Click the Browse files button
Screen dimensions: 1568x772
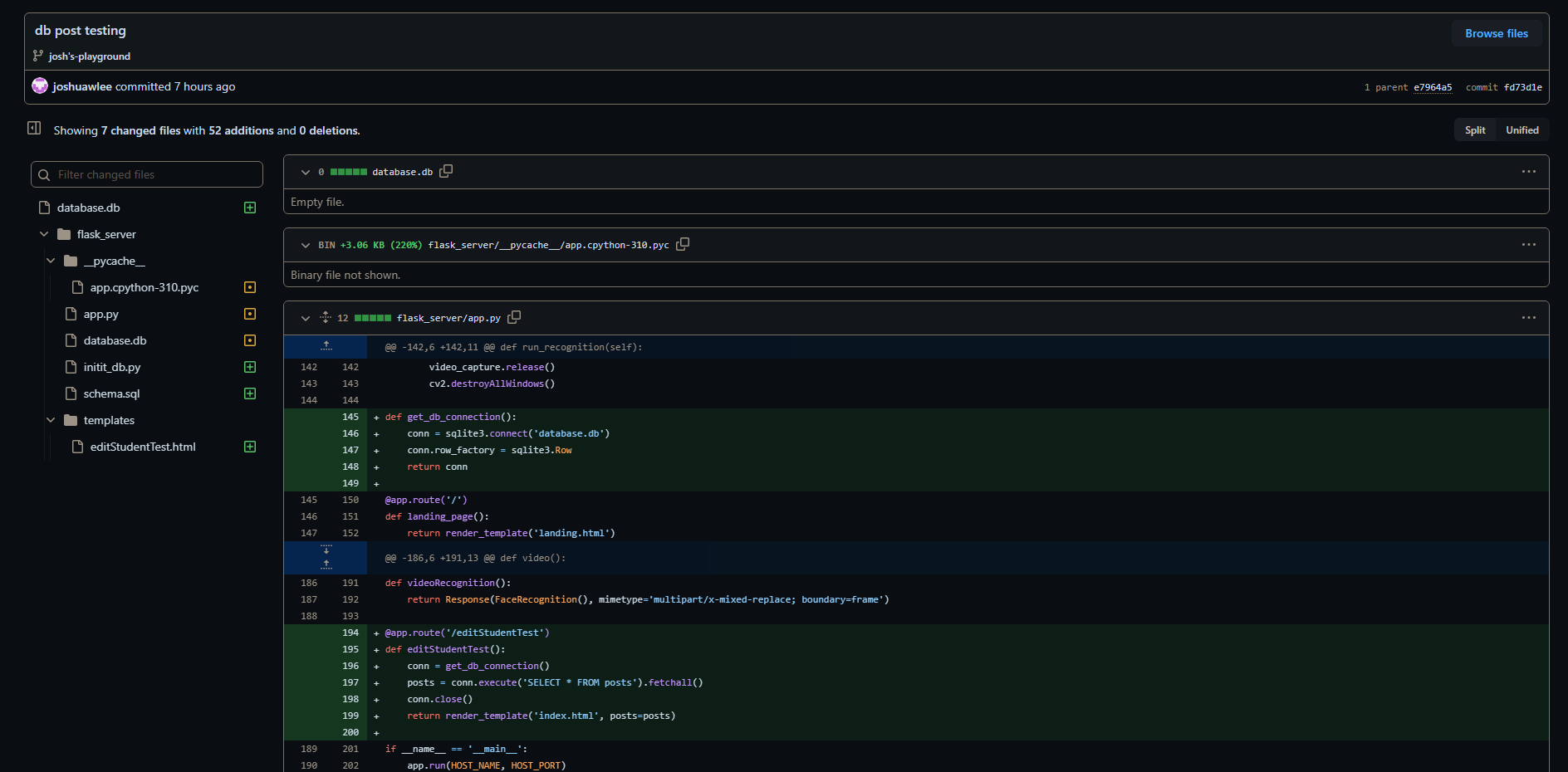point(1496,33)
